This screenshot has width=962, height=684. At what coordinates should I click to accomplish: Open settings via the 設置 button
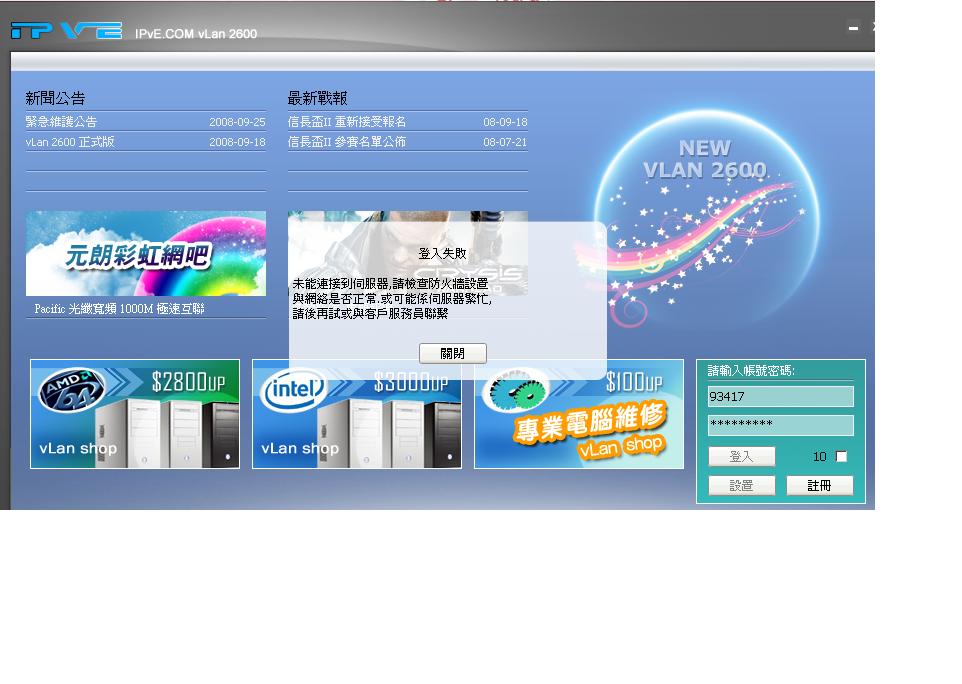(741, 485)
